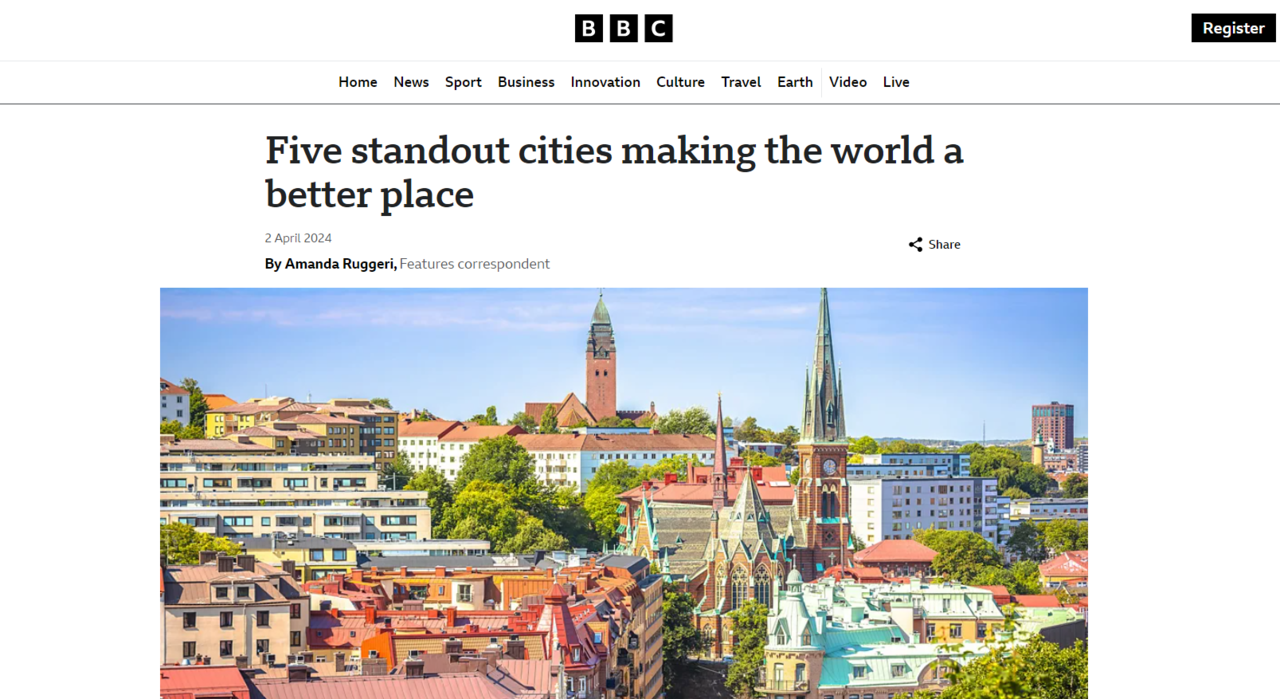This screenshot has height=699, width=1280.
Task: Select Sport in the navigation bar
Action: click(x=463, y=82)
